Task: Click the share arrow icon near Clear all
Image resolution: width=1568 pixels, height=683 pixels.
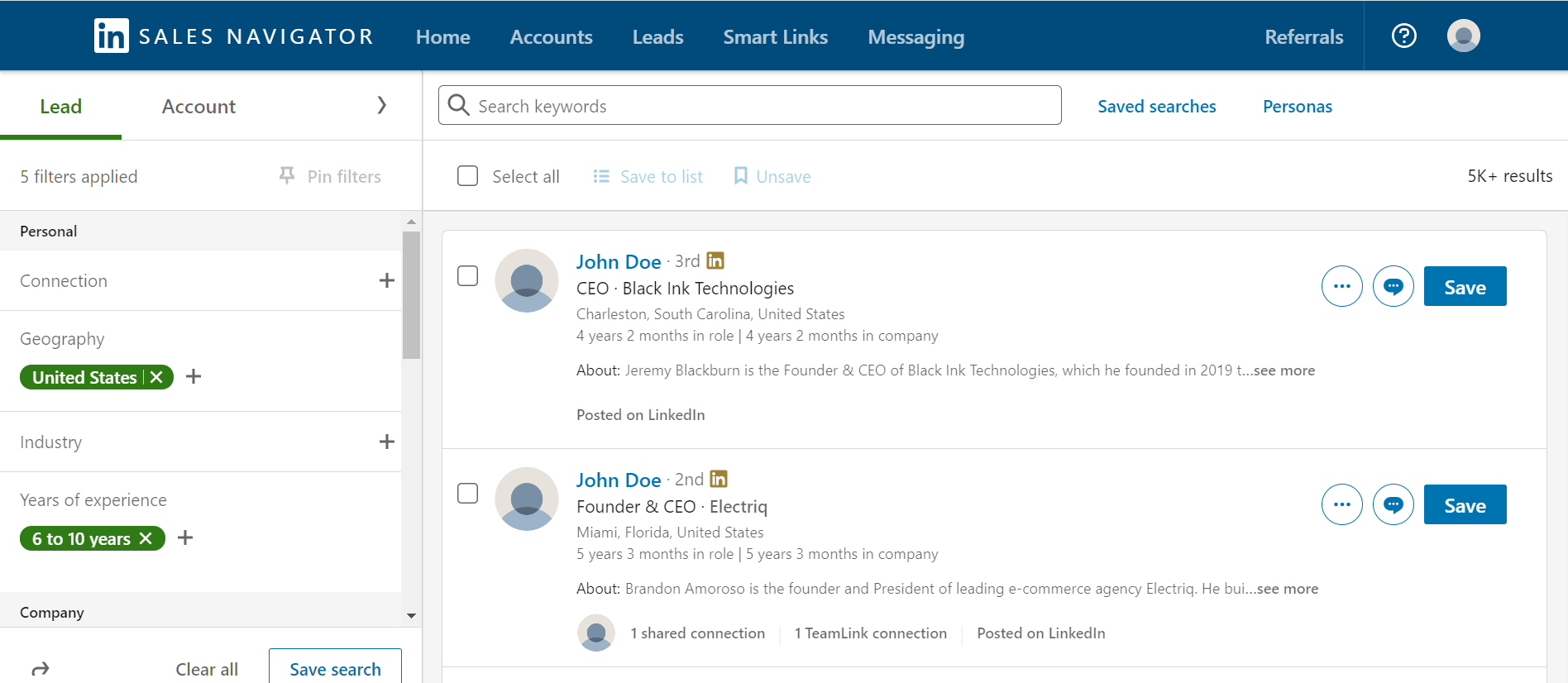Action: point(41,668)
